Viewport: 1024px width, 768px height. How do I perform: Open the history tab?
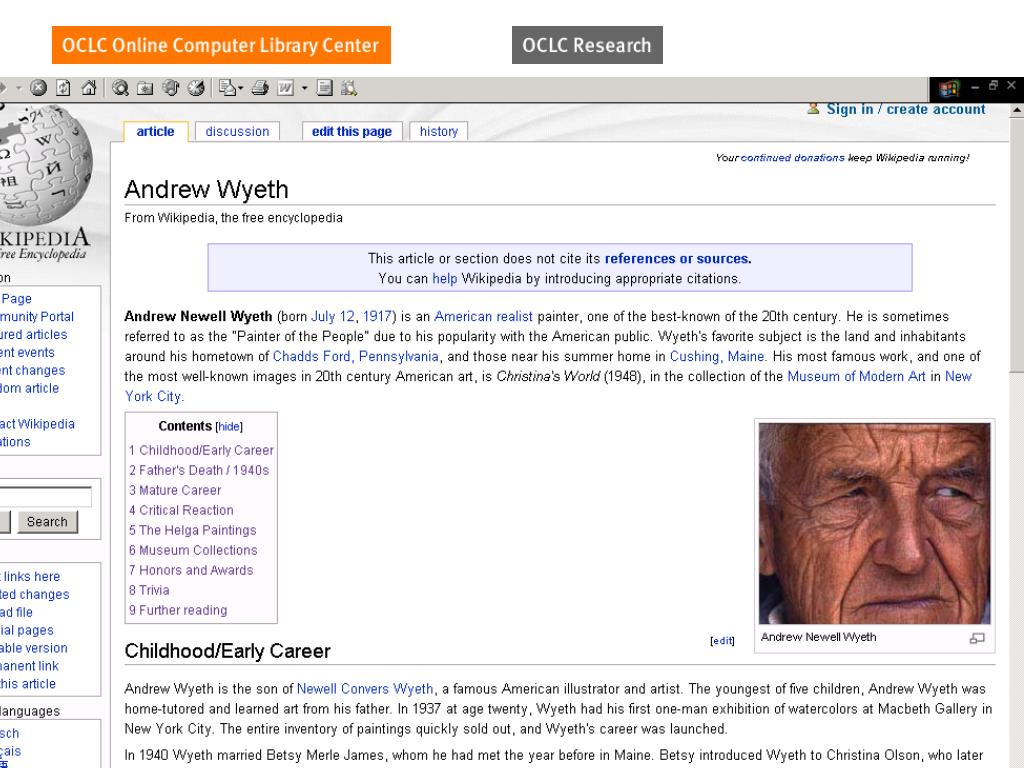coord(439,131)
